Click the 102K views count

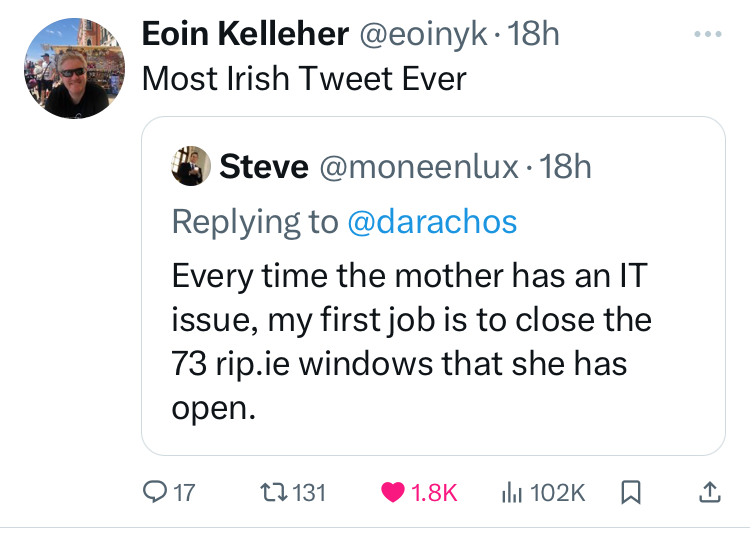coord(558,492)
